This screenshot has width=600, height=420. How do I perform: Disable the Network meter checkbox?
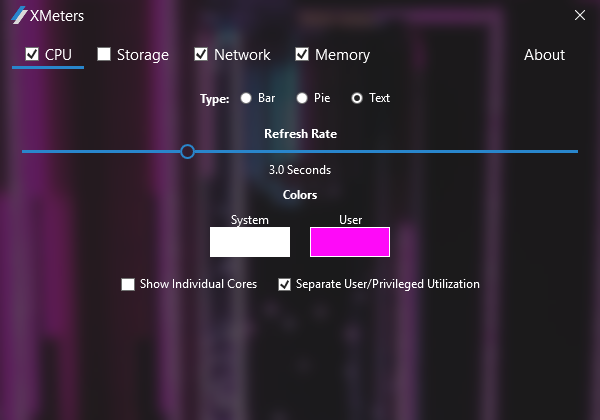coord(201,55)
